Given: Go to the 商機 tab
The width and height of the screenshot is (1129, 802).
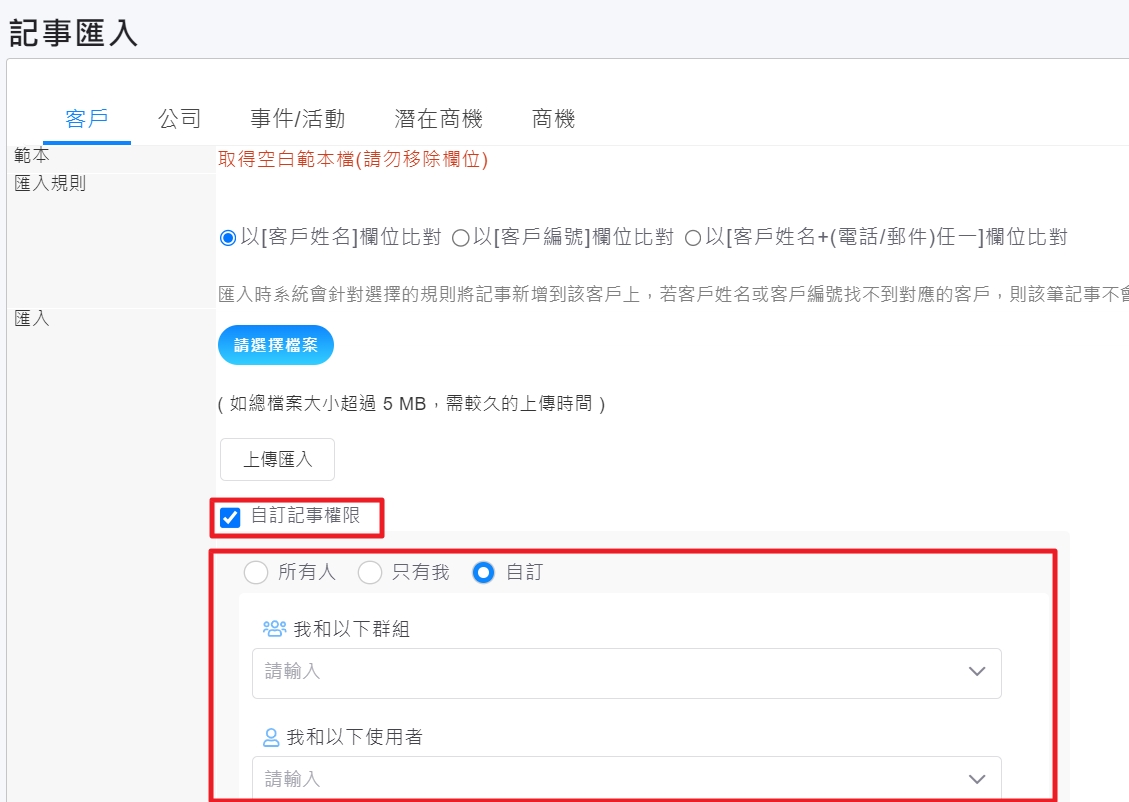Looking at the screenshot, I should pos(554,119).
